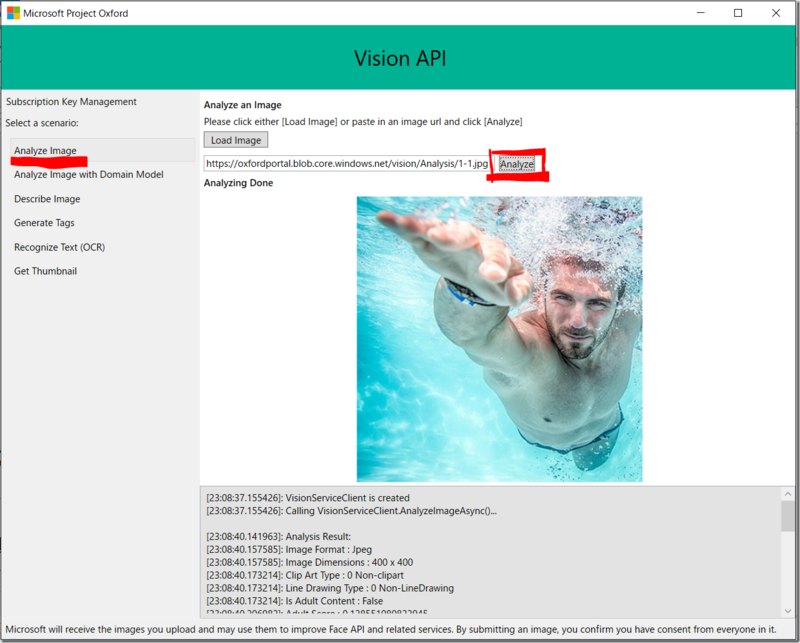Click the swimmer image preview
The height and width of the screenshot is (643, 800).
(x=499, y=339)
